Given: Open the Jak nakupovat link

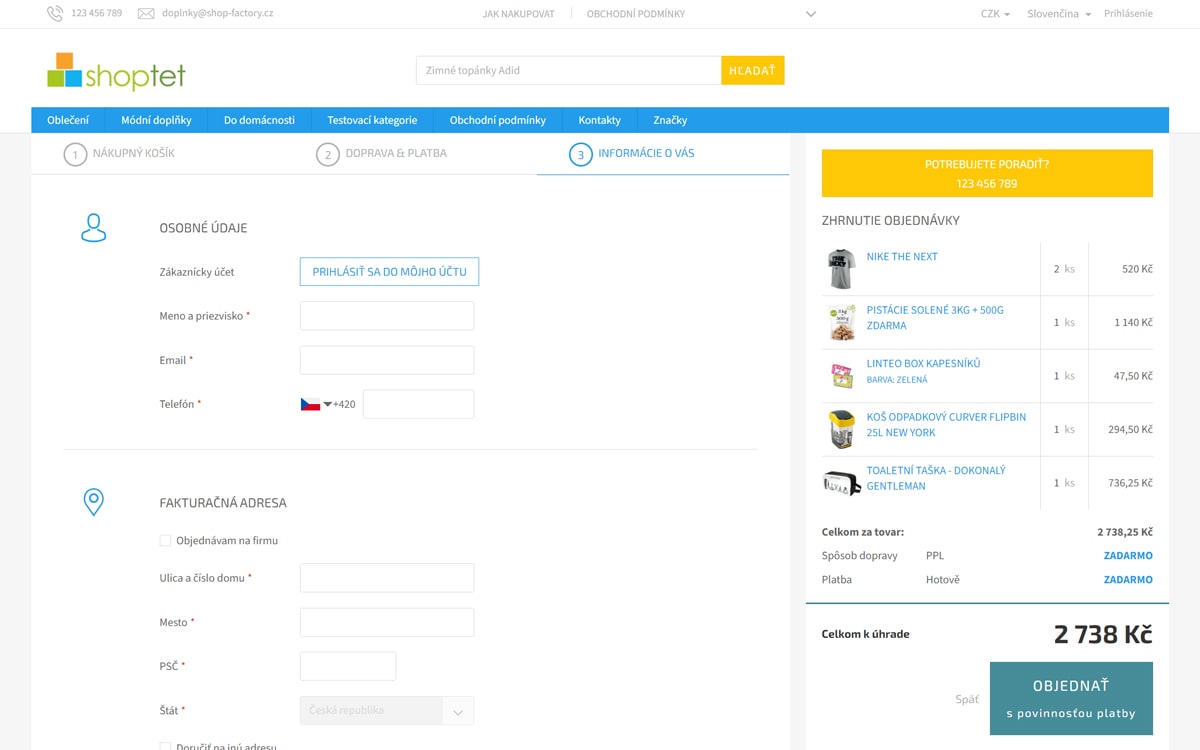Looking at the screenshot, I should pos(518,14).
